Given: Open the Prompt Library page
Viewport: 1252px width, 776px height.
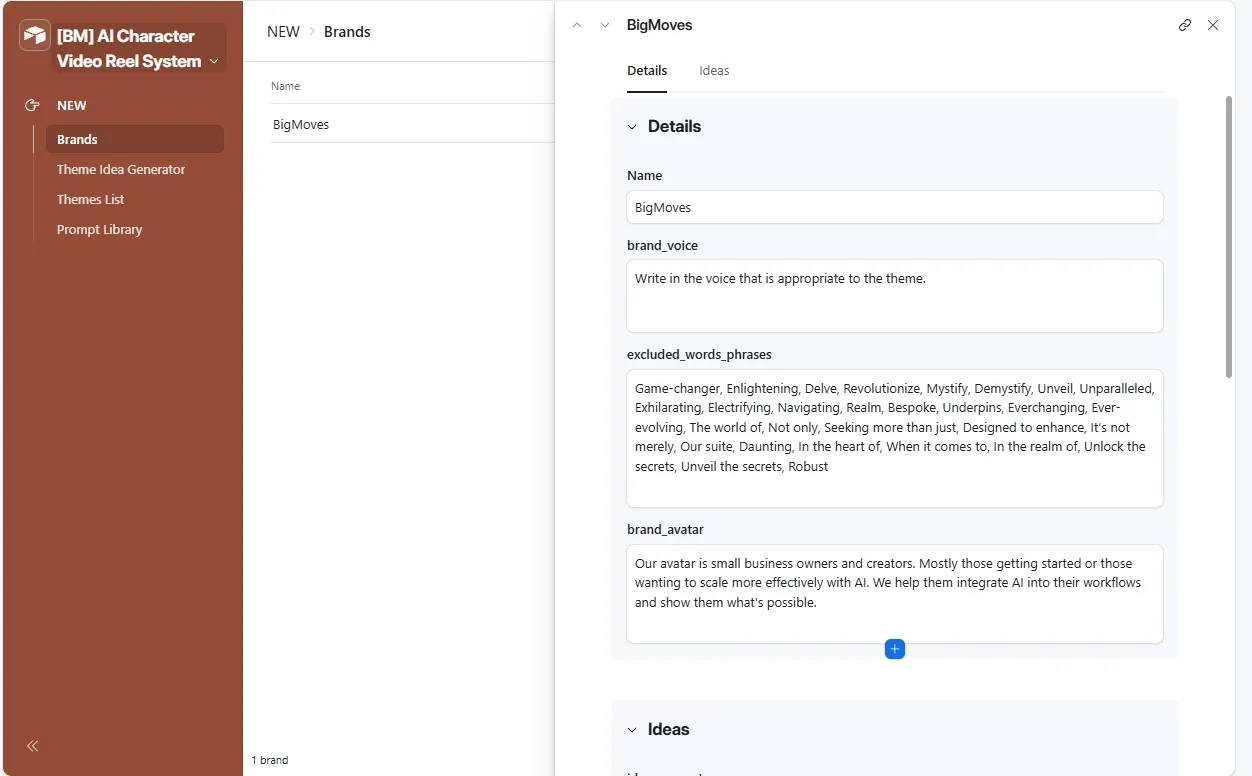Looking at the screenshot, I should pos(100,229).
